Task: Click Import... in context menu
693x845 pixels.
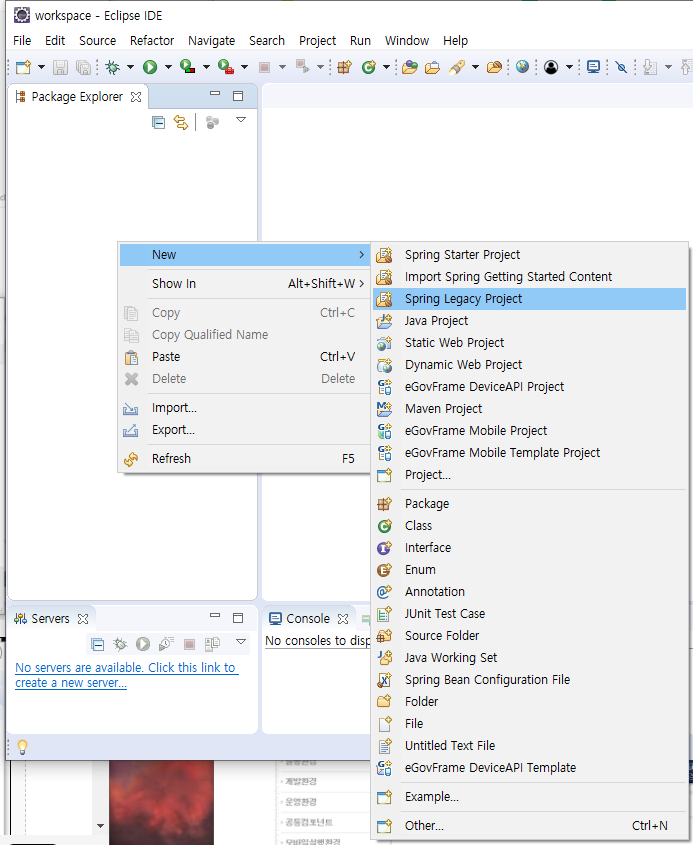Action: 244,408
